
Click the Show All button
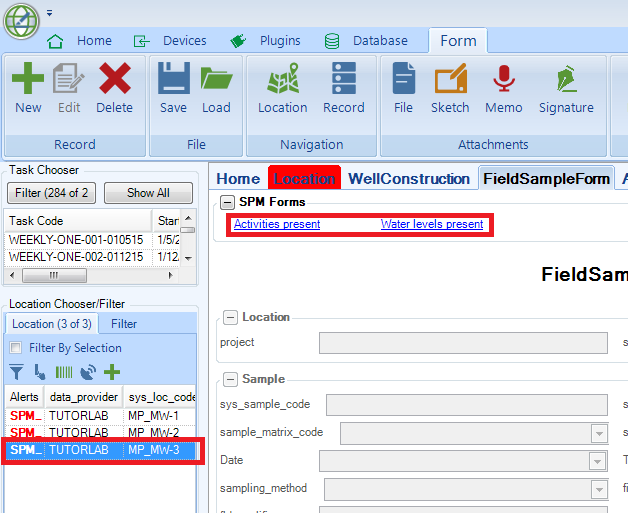point(147,193)
